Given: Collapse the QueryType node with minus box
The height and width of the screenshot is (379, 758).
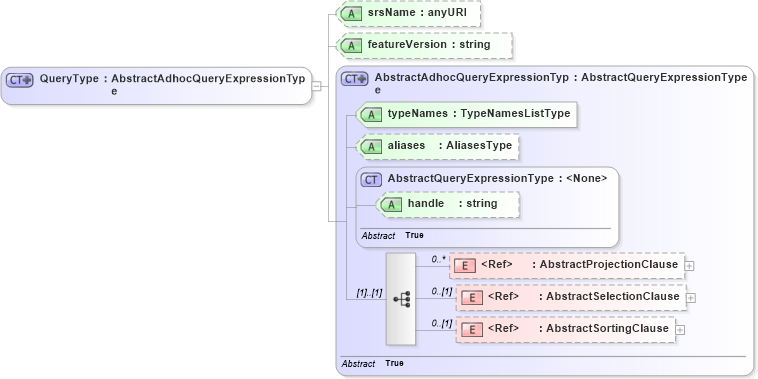Looking at the screenshot, I should point(316,86).
